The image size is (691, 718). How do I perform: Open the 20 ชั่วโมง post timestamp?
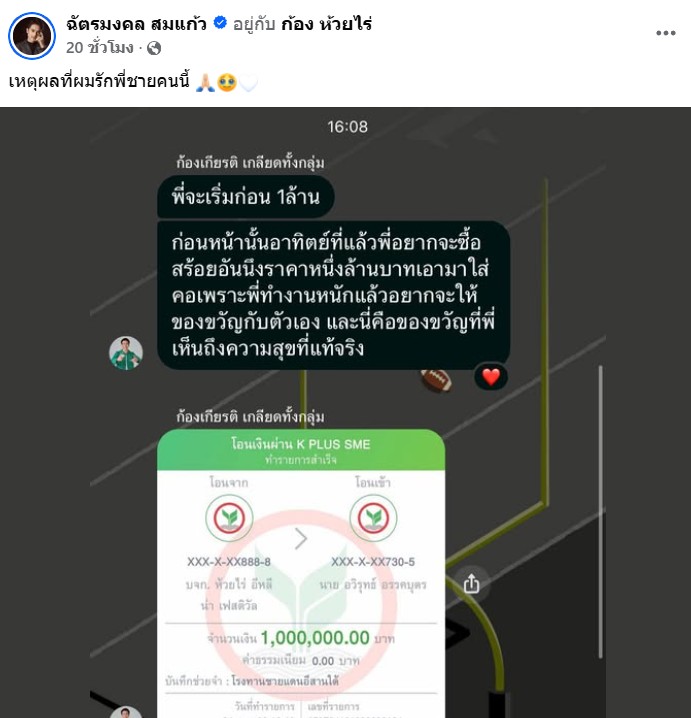(x=99, y=48)
